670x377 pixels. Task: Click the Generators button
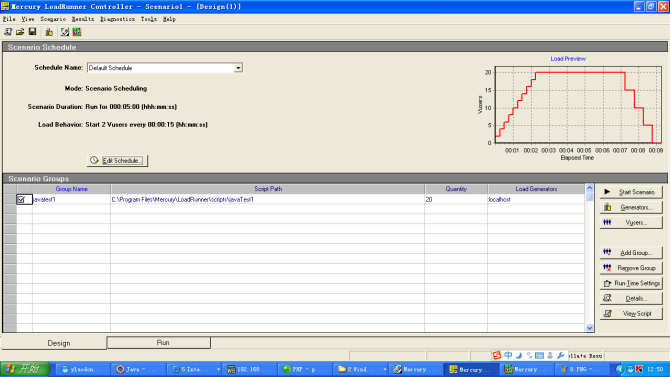631,207
